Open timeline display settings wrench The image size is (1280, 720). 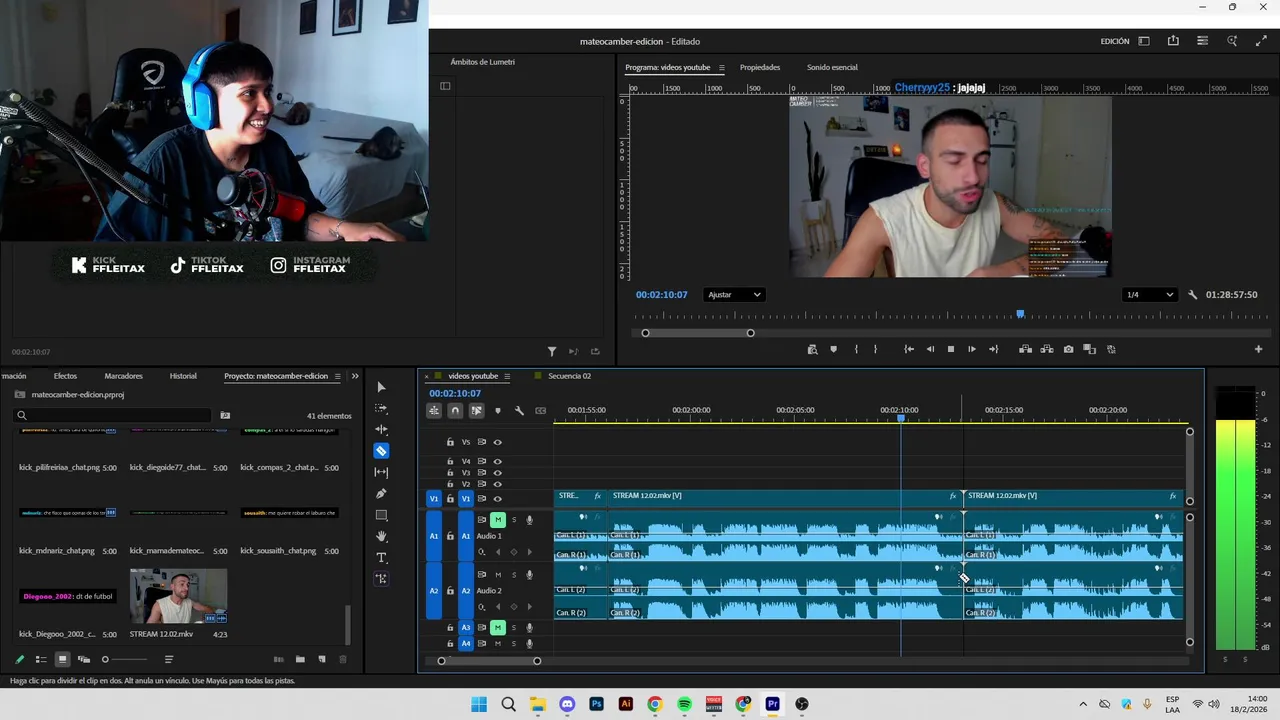pos(519,410)
